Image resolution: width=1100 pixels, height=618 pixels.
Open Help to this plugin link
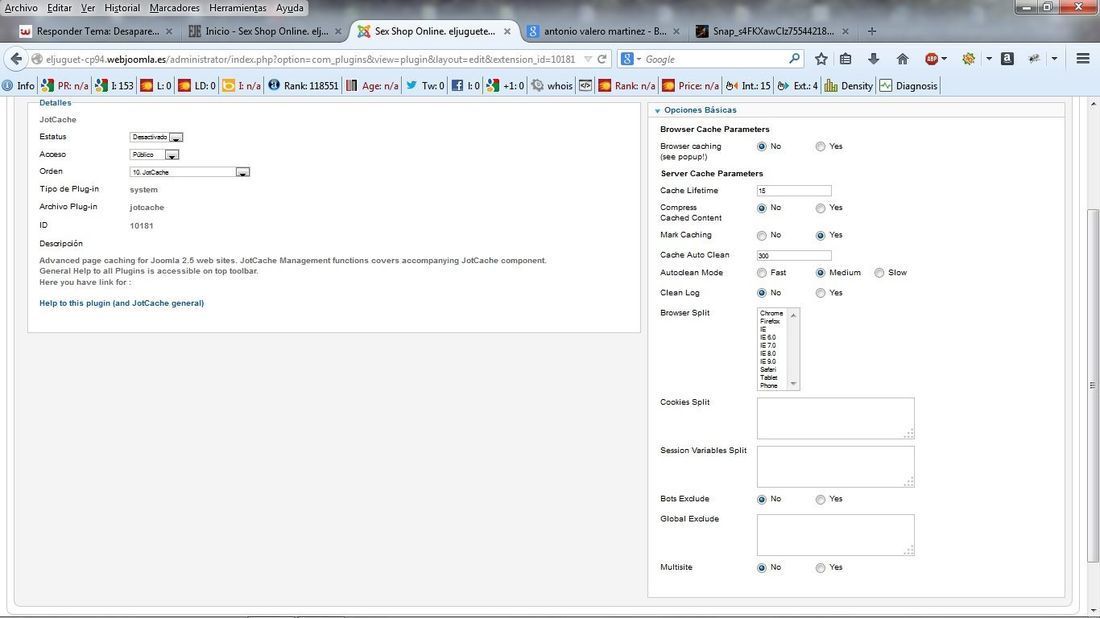point(121,303)
